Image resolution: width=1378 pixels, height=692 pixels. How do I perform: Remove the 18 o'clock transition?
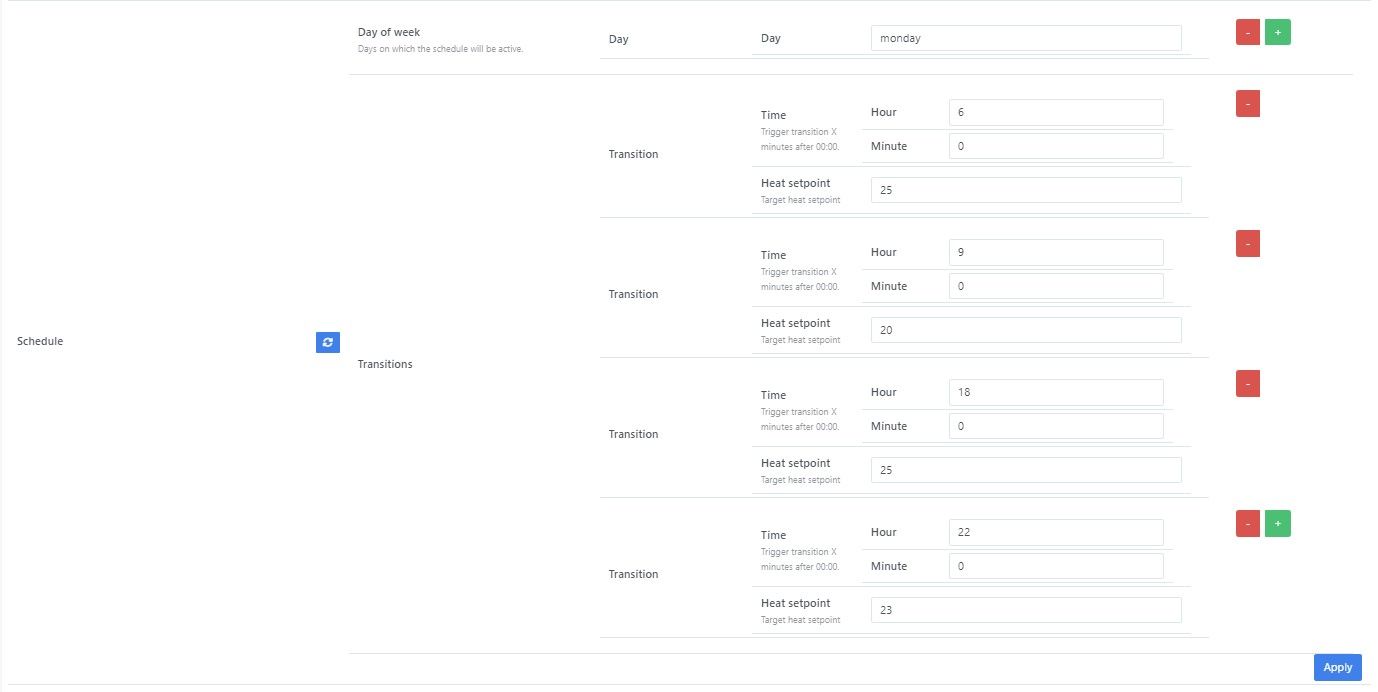pos(1247,384)
